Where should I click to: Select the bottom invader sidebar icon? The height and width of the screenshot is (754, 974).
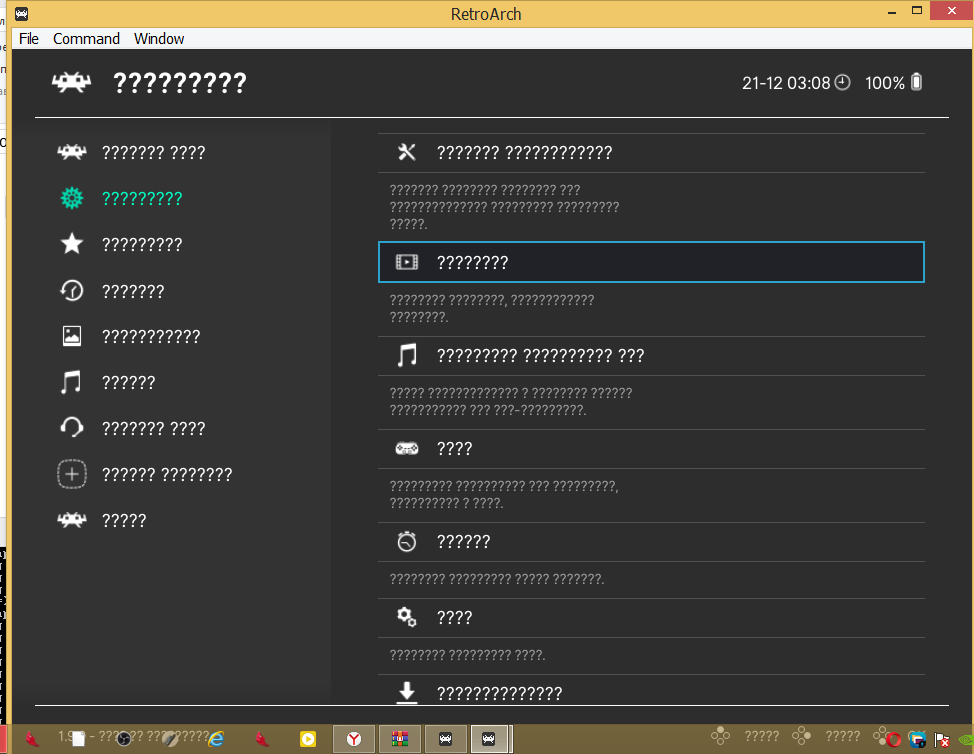coord(72,520)
